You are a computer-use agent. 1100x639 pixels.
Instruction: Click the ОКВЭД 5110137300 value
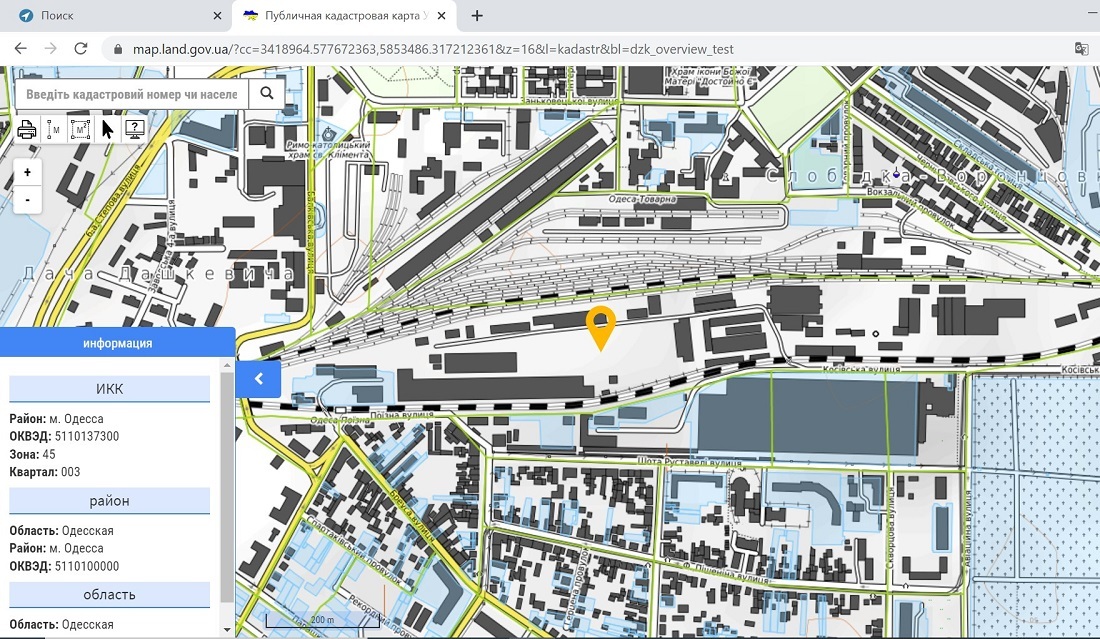(x=86, y=436)
